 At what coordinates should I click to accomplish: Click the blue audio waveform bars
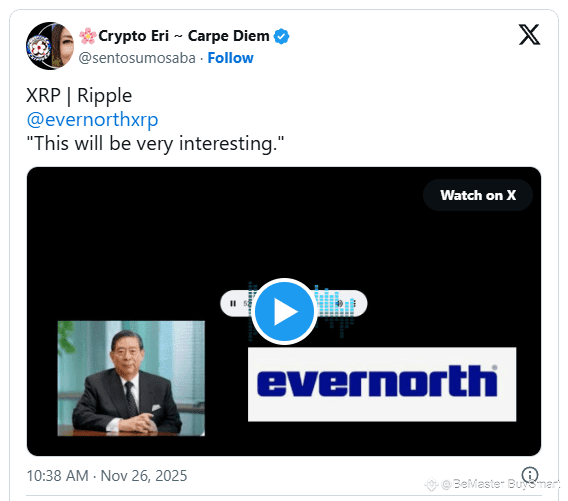pyautogui.click(x=335, y=308)
